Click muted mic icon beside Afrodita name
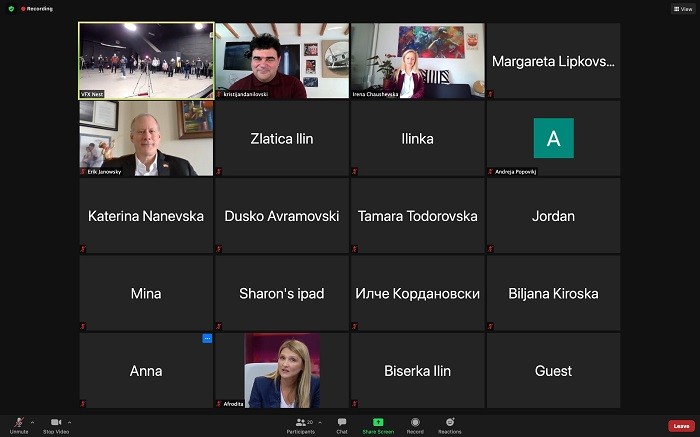Screen dimensions: 700x437 pyautogui.click(x=219, y=404)
